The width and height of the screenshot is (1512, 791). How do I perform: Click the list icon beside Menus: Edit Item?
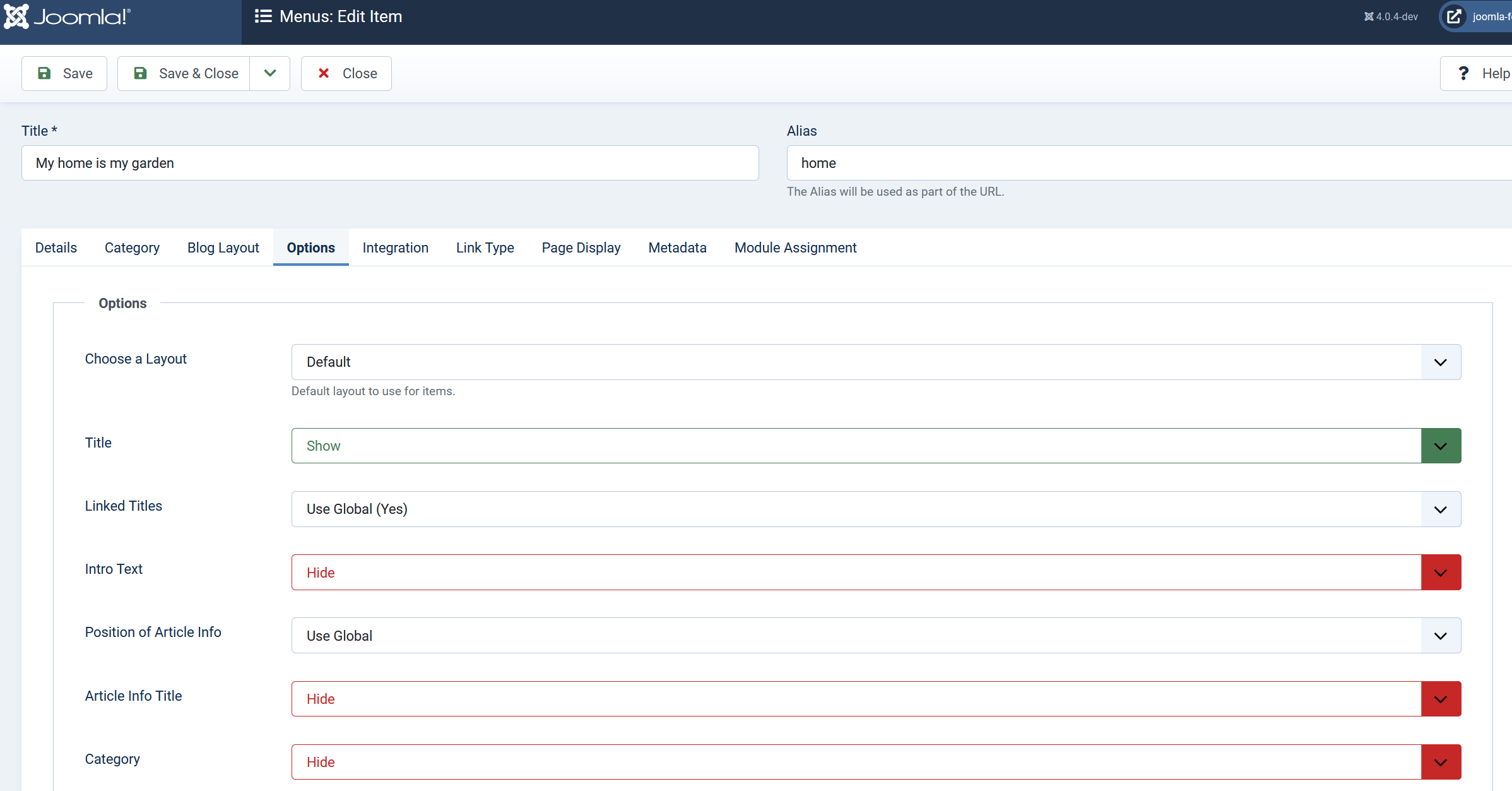pos(263,16)
